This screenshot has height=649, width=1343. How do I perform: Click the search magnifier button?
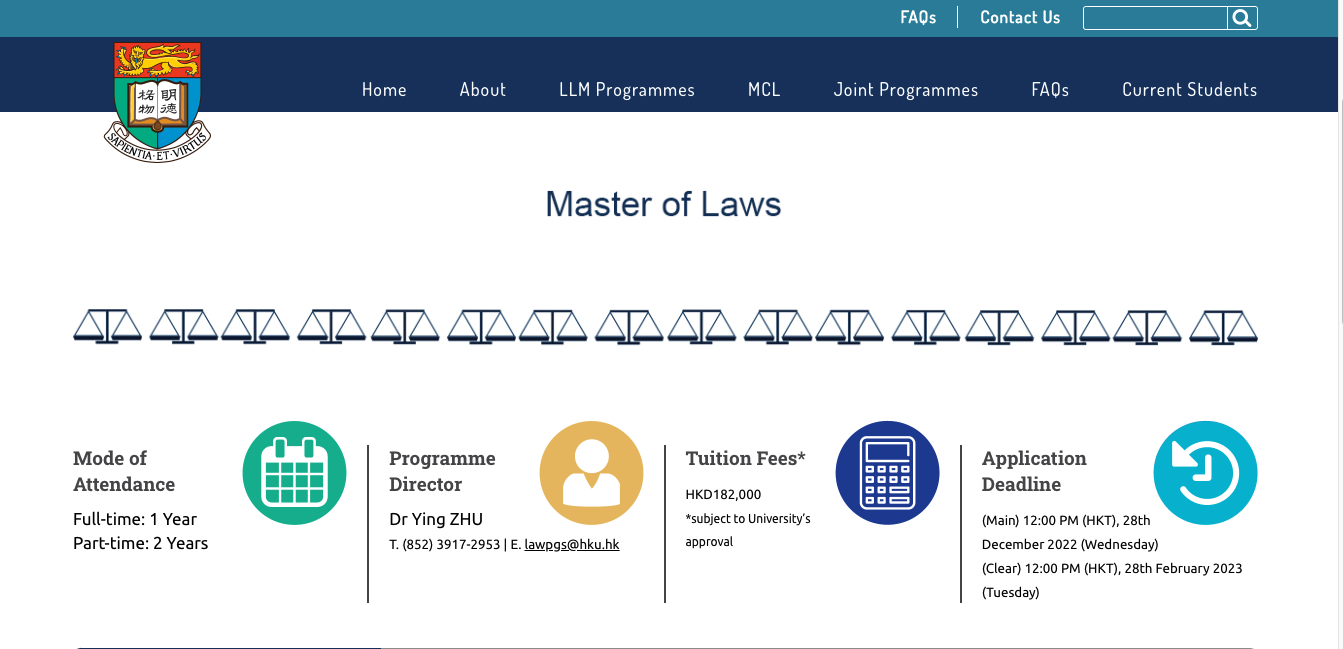click(x=1242, y=17)
